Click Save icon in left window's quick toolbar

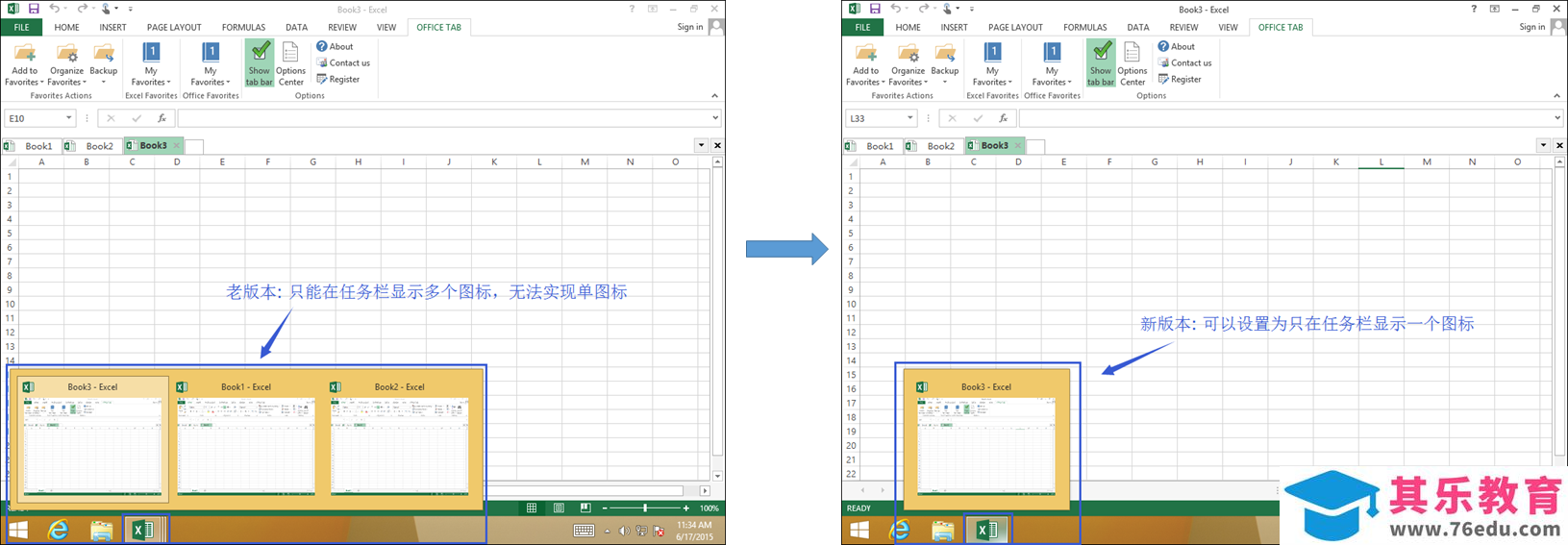pyautogui.click(x=34, y=9)
